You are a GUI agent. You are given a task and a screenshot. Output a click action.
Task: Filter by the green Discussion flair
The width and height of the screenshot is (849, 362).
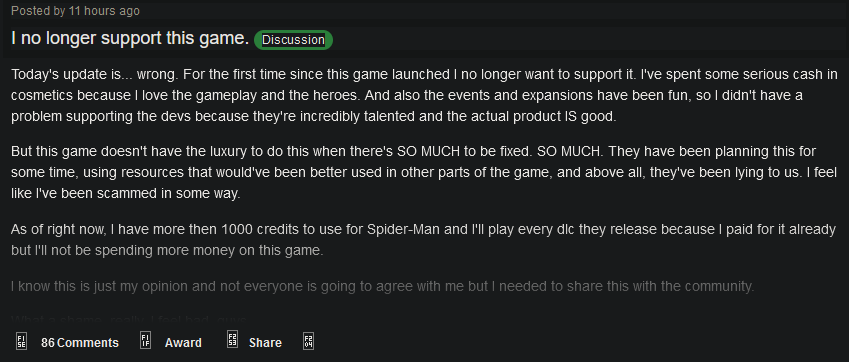point(293,40)
